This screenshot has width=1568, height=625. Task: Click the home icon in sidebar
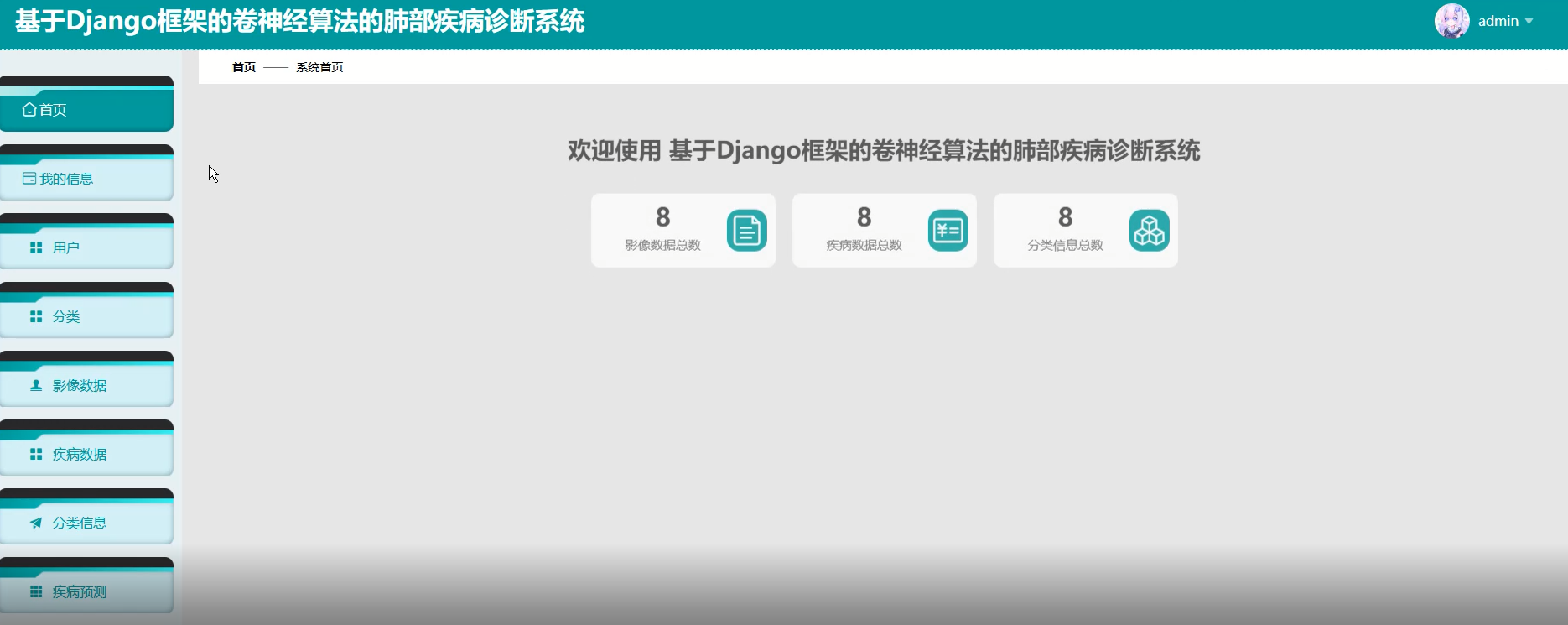pos(29,110)
